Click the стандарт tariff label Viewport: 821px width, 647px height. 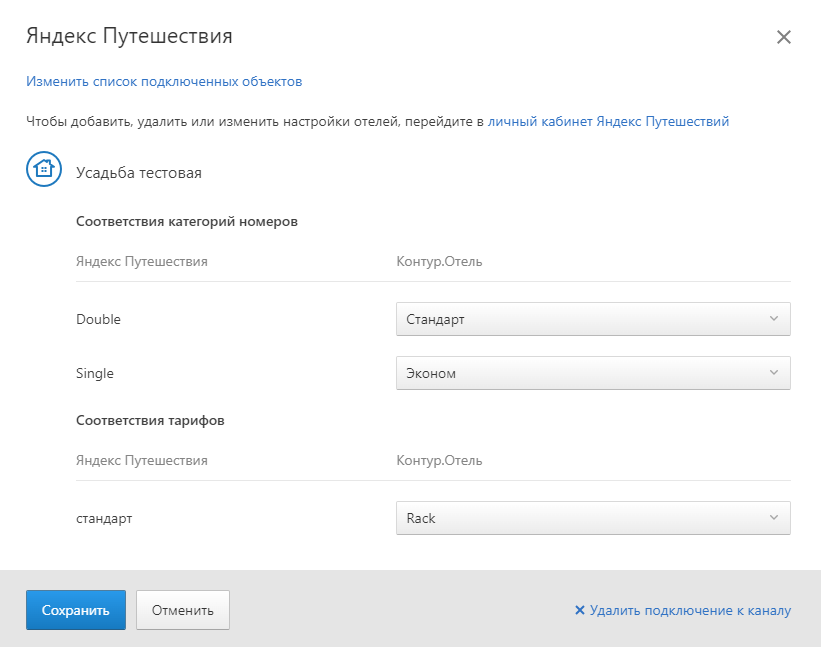click(x=104, y=519)
